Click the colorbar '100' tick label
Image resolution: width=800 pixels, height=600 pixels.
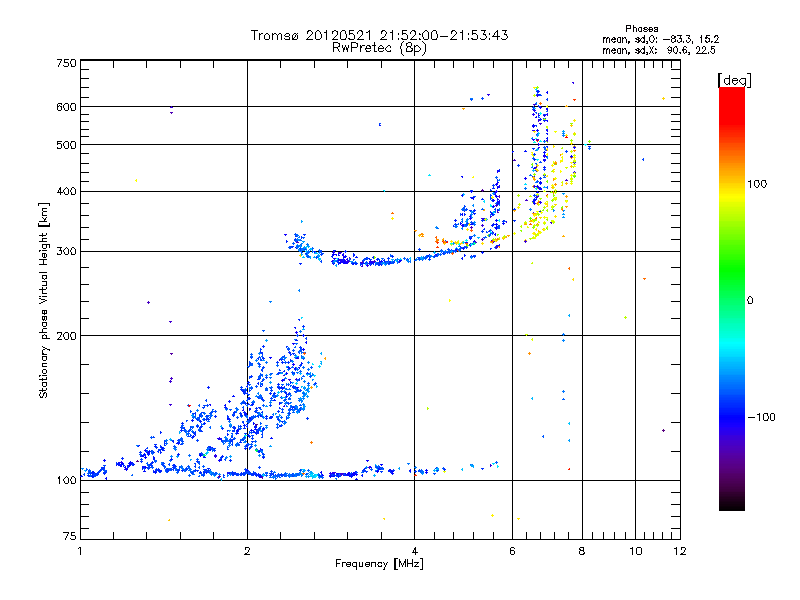tap(757, 184)
